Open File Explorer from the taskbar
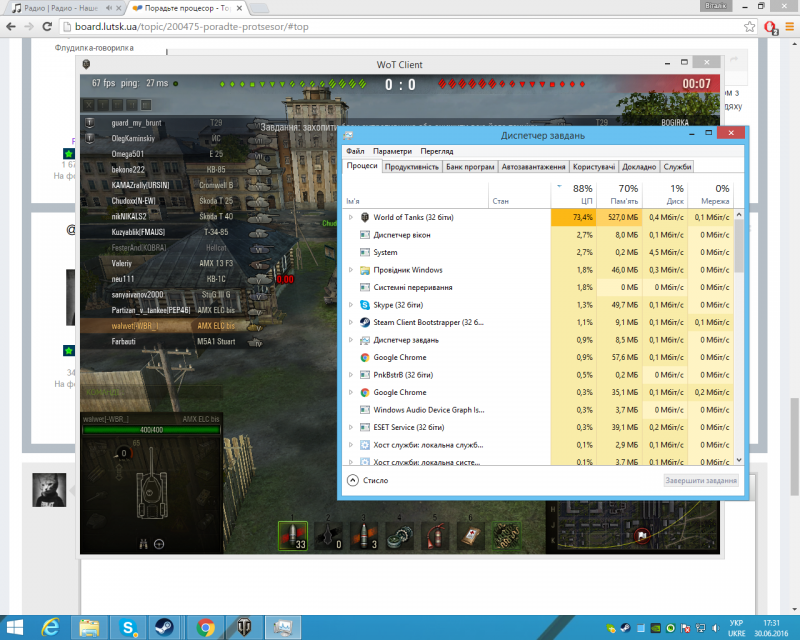Image resolution: width=800 pixels, height=640 pixels. [89, 627]
